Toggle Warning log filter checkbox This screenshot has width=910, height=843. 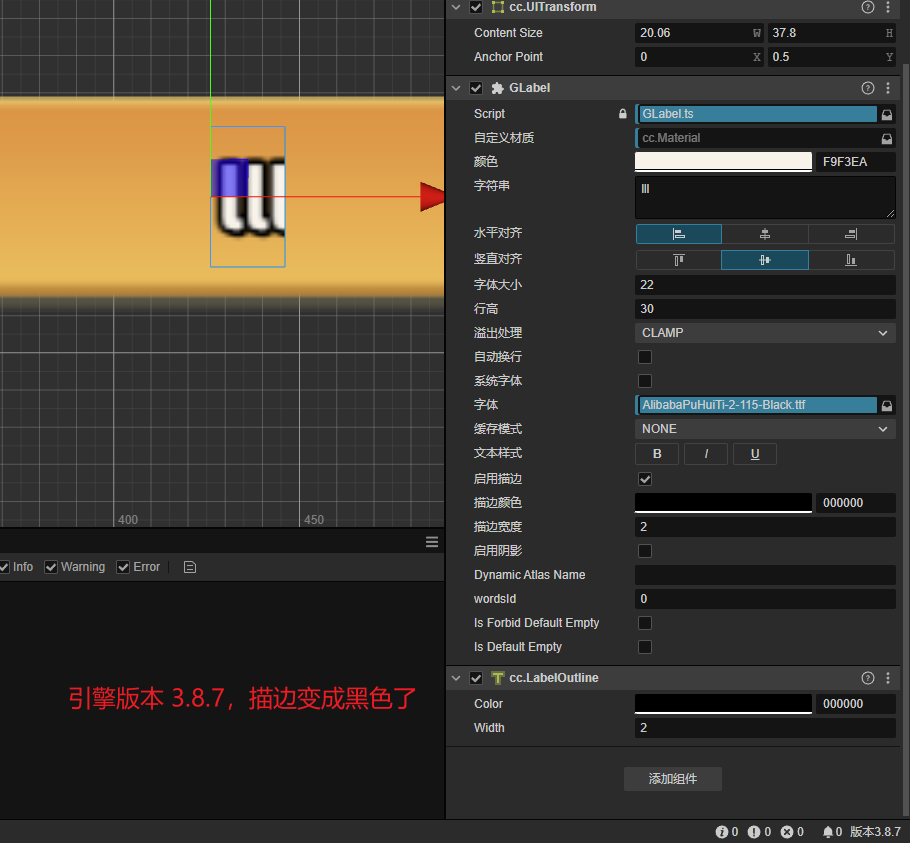coord(51,567)
